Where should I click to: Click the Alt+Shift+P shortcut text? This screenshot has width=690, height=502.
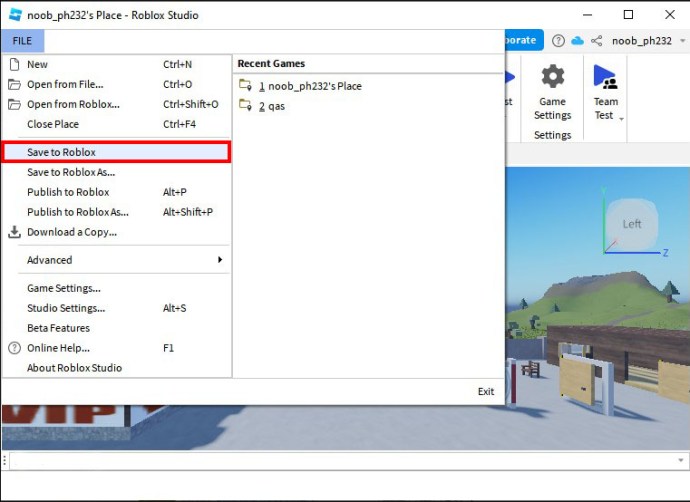click(x=188, y=212)
